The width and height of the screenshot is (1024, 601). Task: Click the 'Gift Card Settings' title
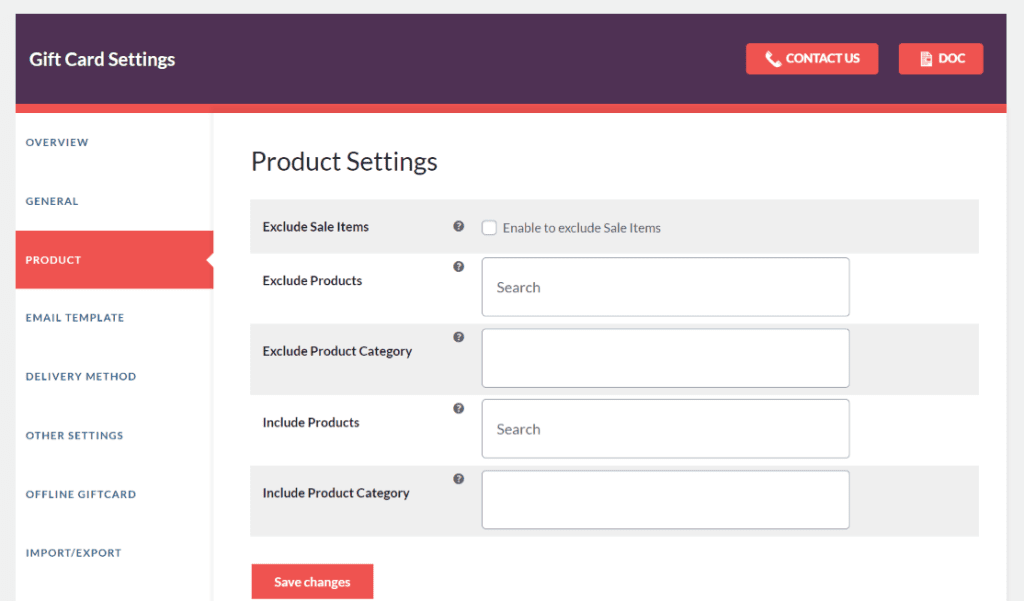point(102,59)
